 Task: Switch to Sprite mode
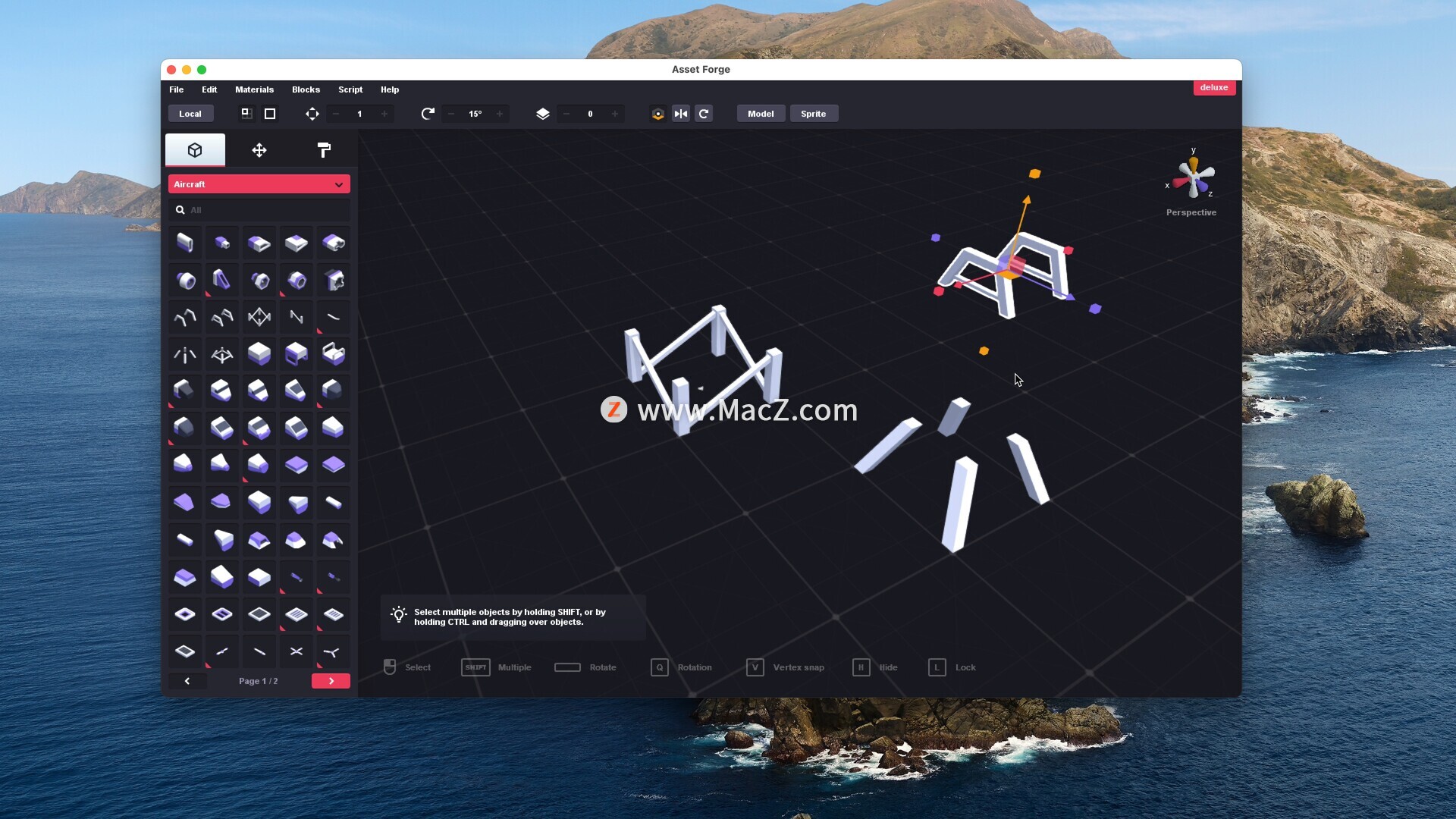coord(814,114)
